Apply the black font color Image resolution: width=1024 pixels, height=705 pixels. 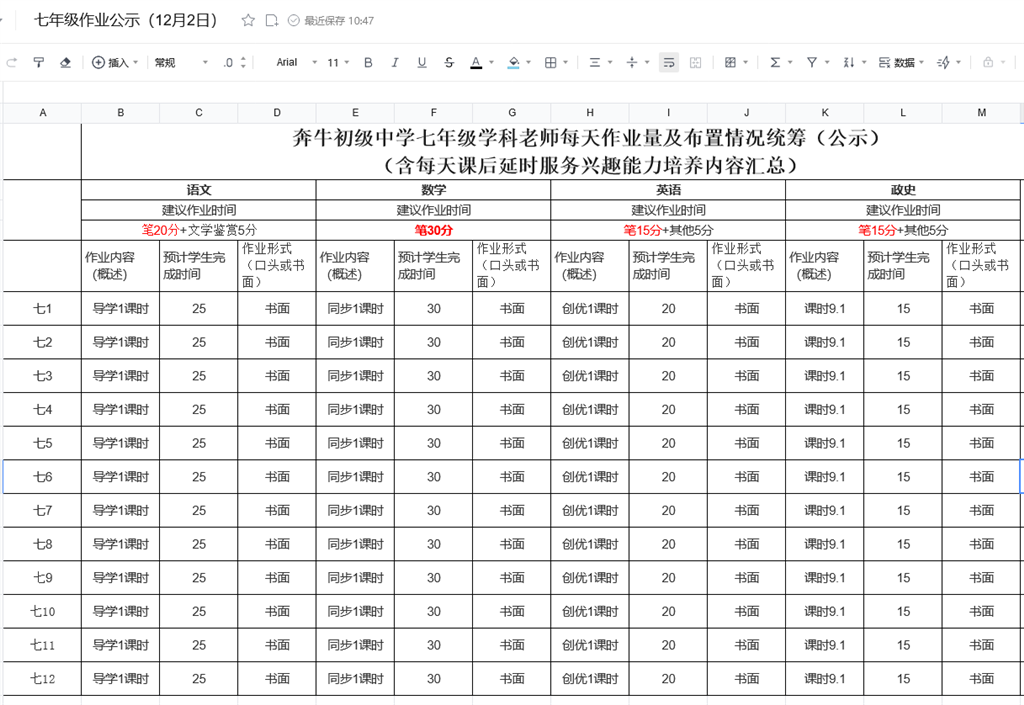coord(476,63)
